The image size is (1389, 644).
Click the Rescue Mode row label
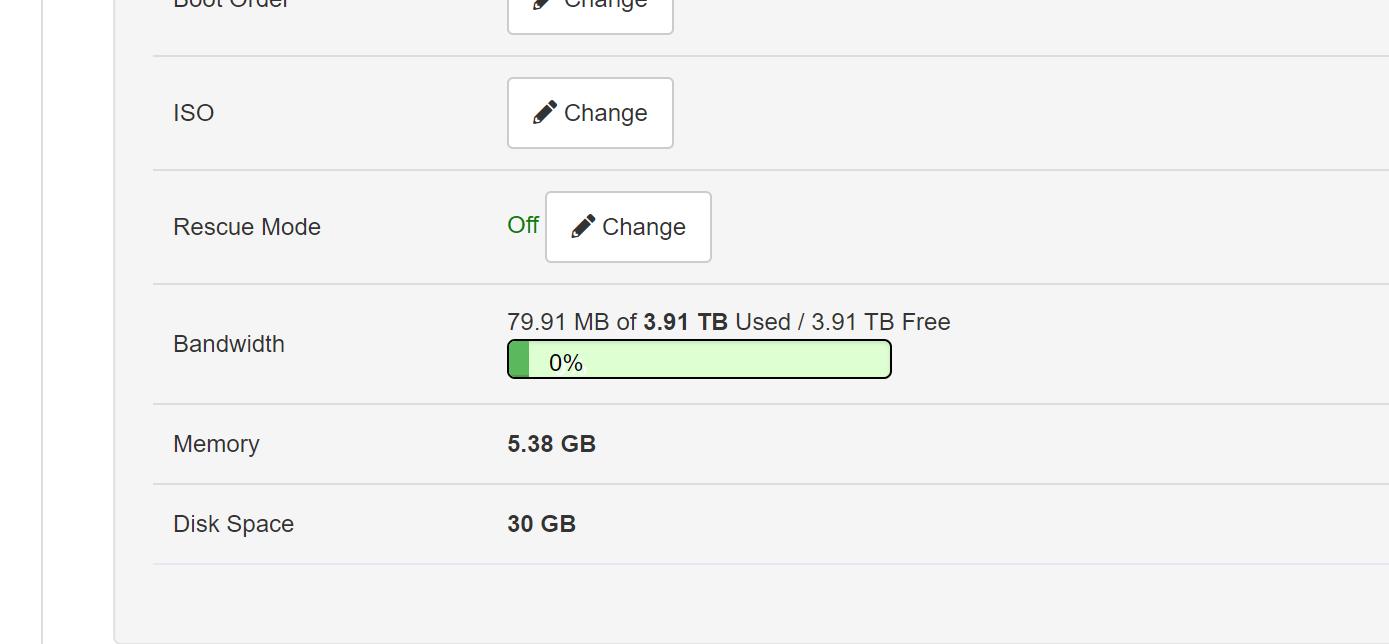pyautogui.click(x=247, y=227)
